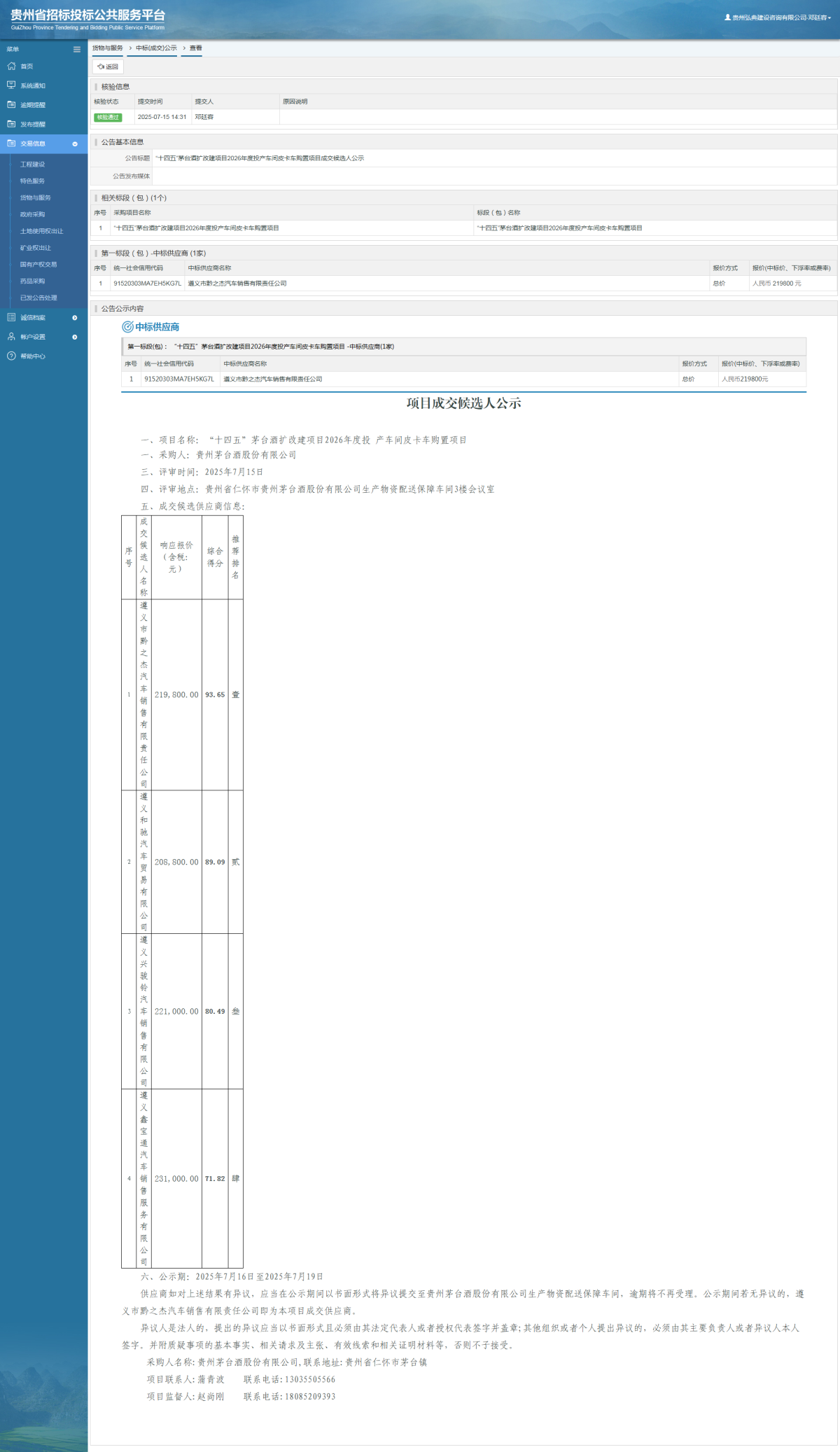Viewport: 840px width, 1452px height.
Task: Select 药品采购 submenu item
Action: 32,281
